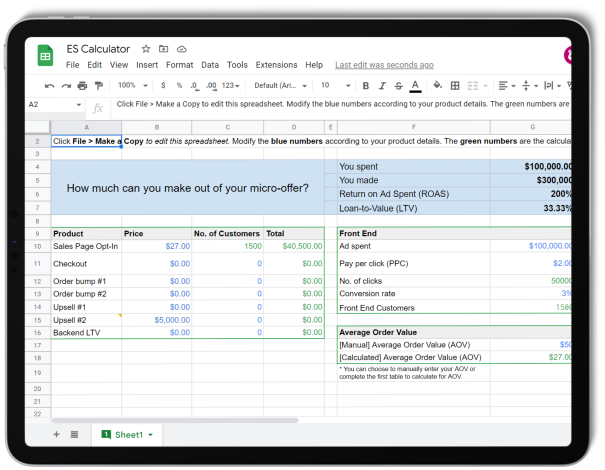Open vertical align dropdown

530,86
